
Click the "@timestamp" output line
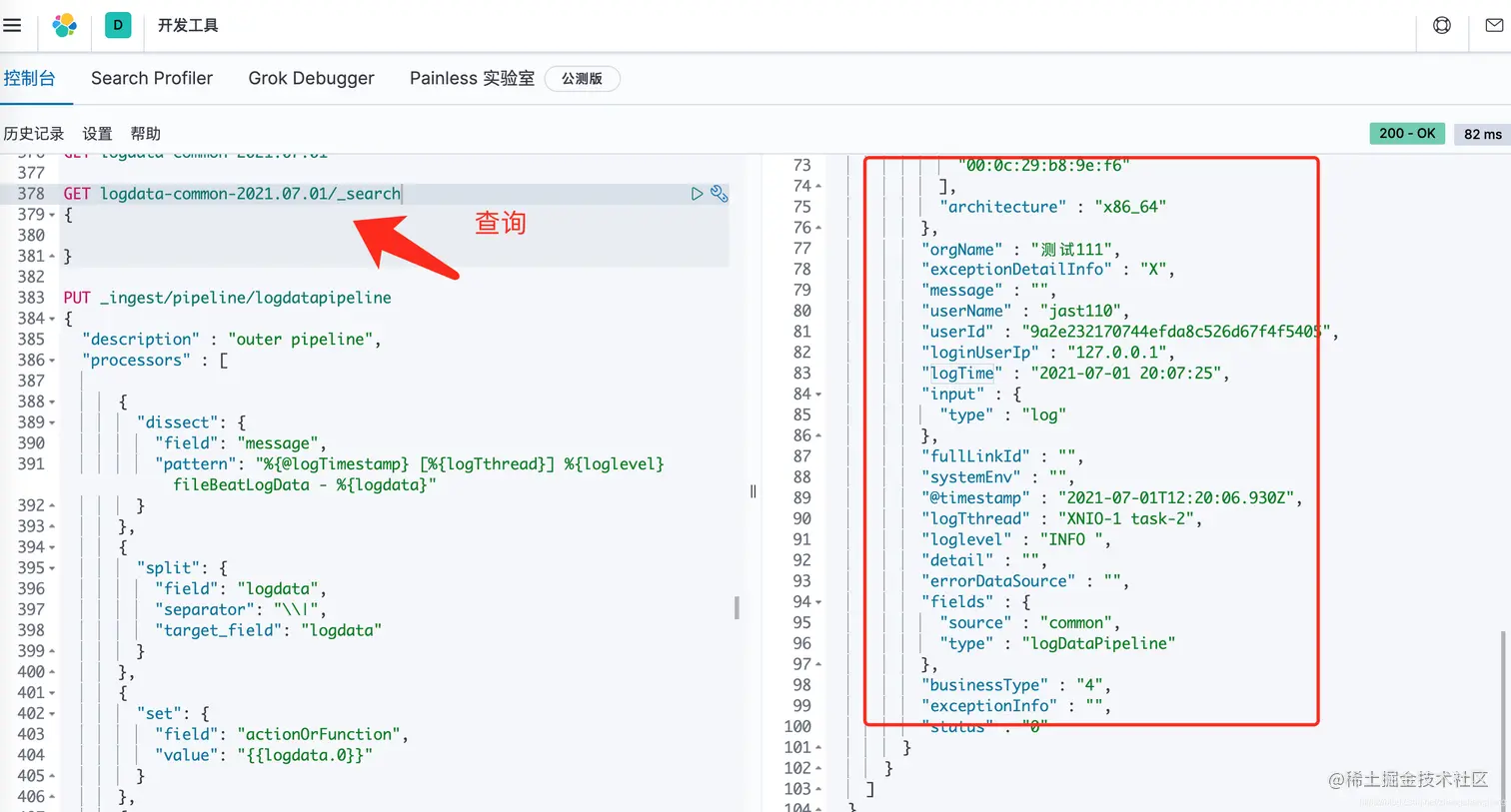point(1111,498)
